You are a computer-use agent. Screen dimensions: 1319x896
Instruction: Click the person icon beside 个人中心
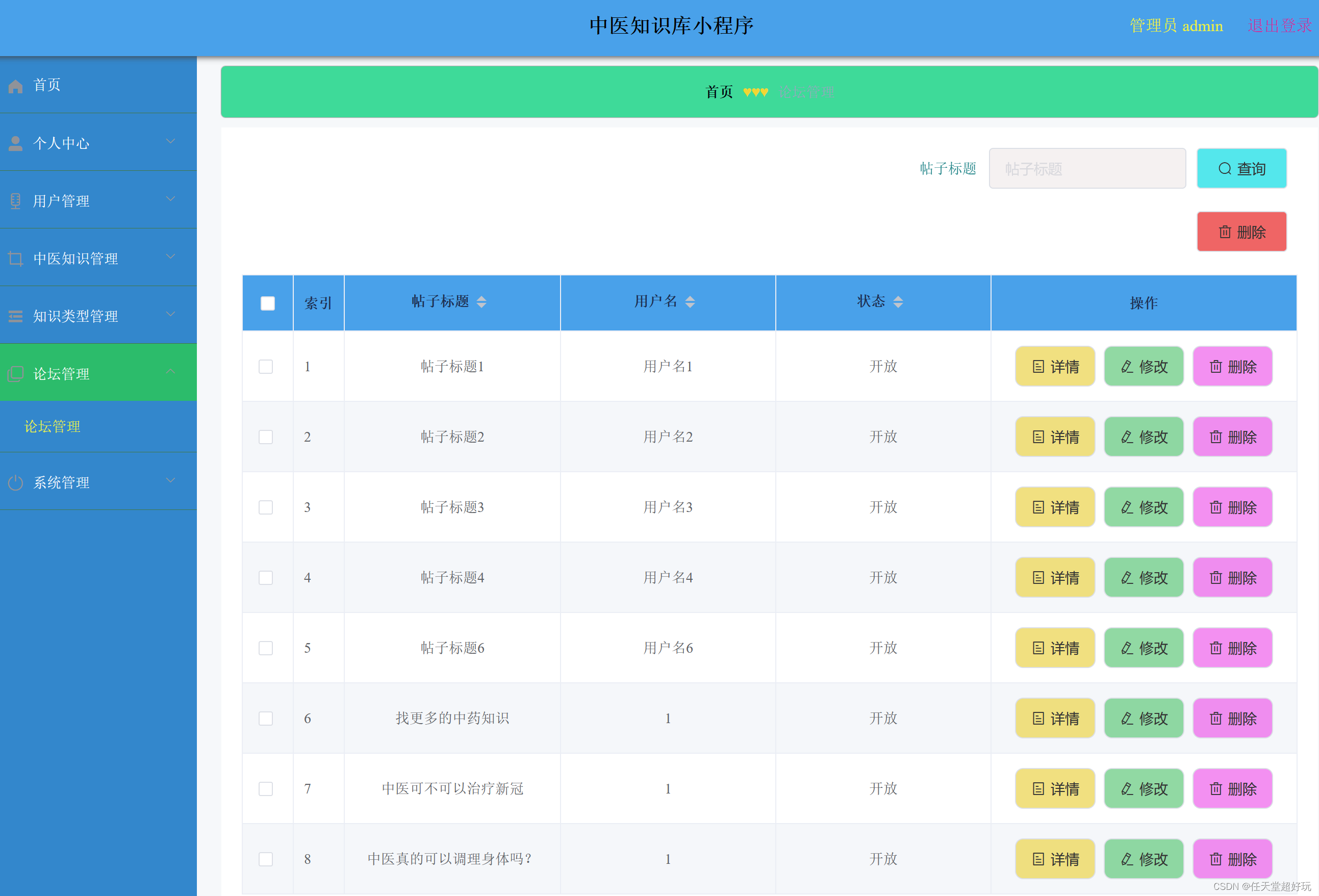15,144
